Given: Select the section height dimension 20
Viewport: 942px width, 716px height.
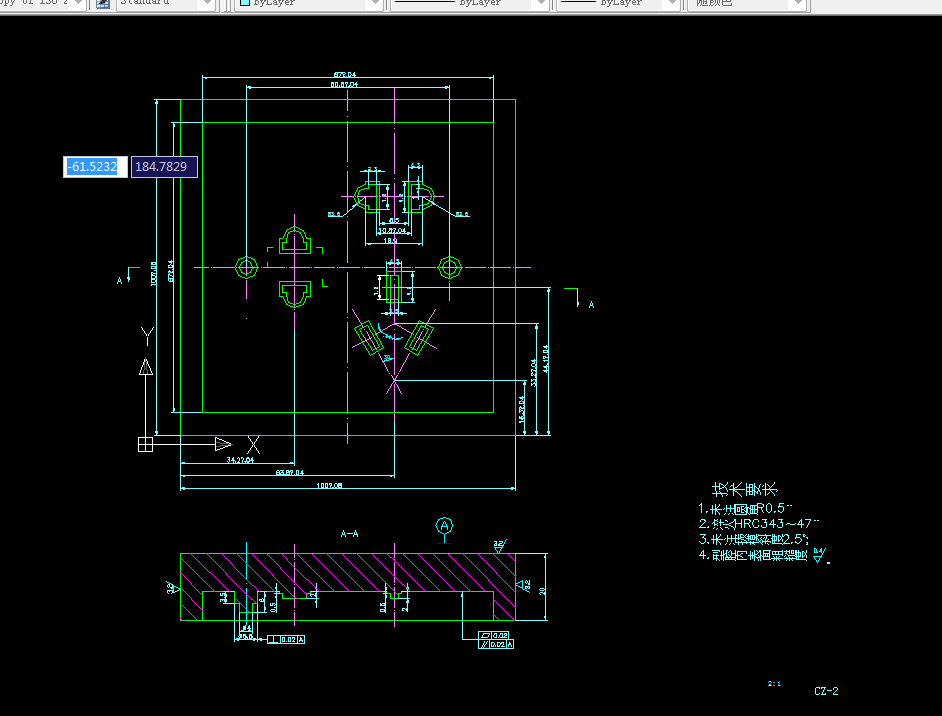Looking at the screenshot, I should click(x=542, y=591).
